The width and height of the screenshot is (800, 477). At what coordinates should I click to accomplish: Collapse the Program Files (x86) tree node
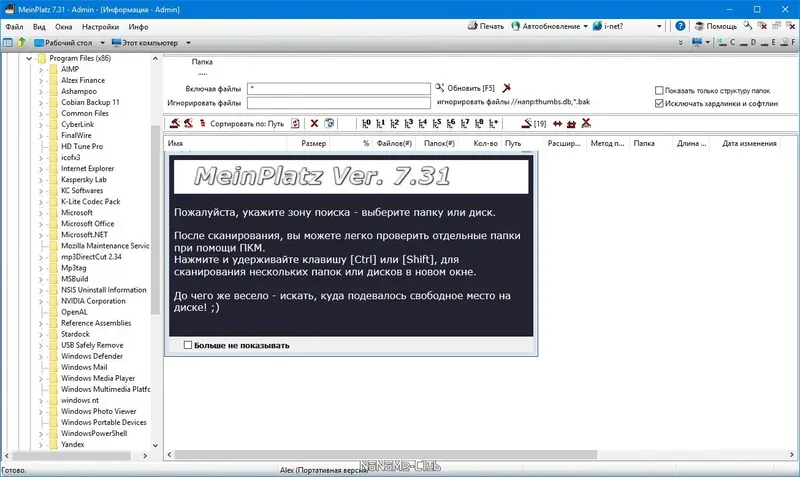coord(29,58)
